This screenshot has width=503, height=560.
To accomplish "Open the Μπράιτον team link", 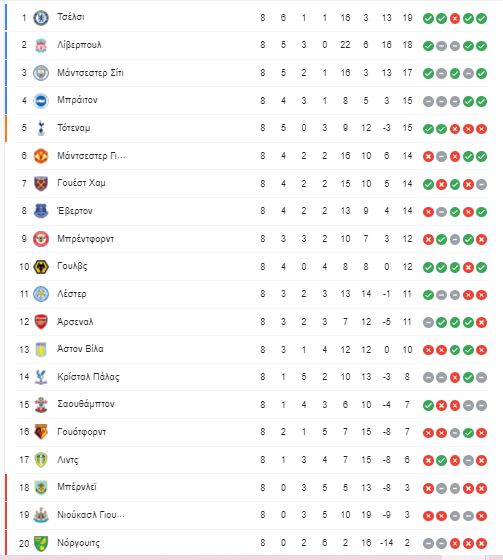I will click(77, 100).
